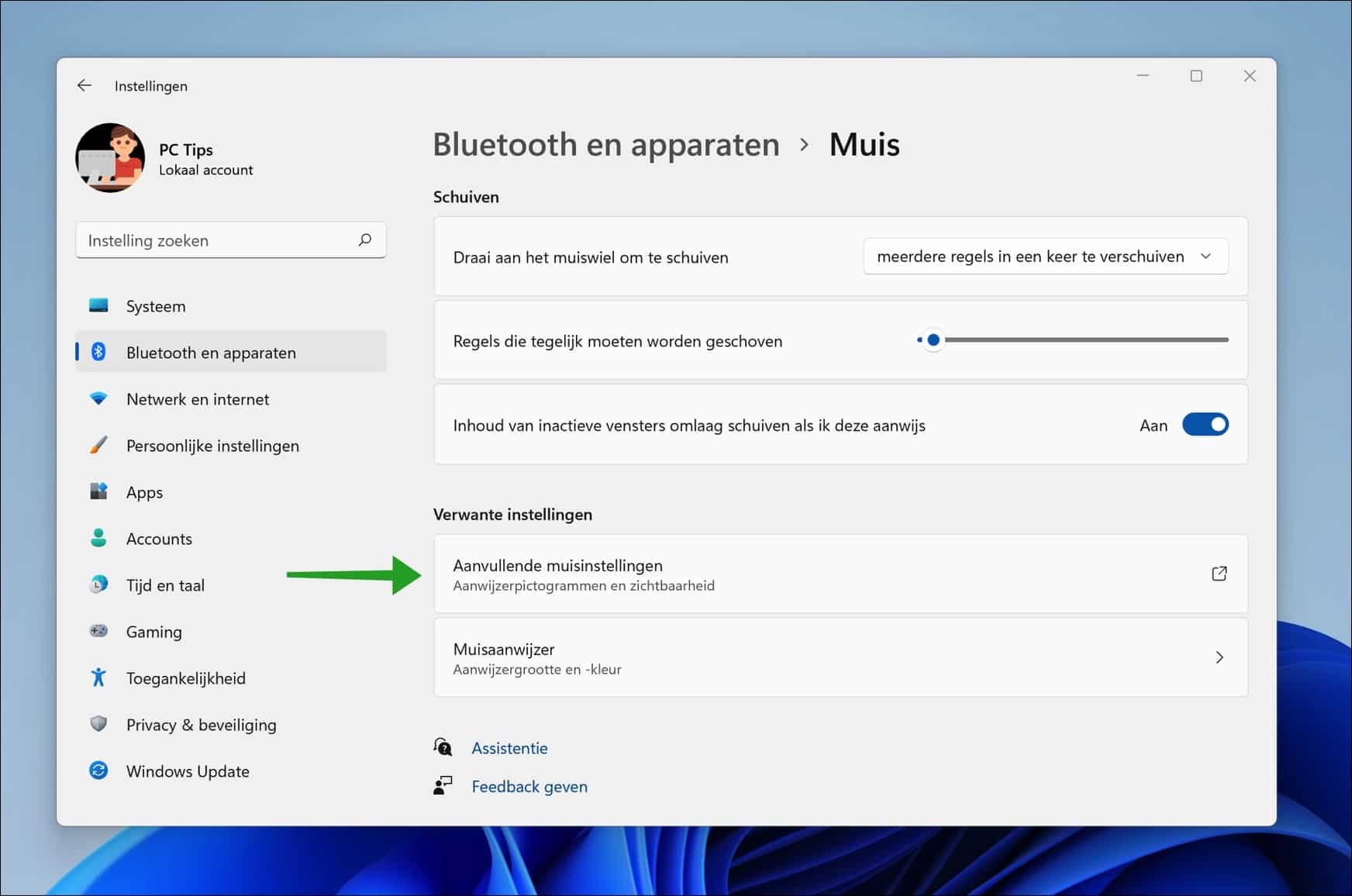The image size is (1352, 896).
Task: Open Gaming via the controller icon
Action: click(x=99, y=631)
